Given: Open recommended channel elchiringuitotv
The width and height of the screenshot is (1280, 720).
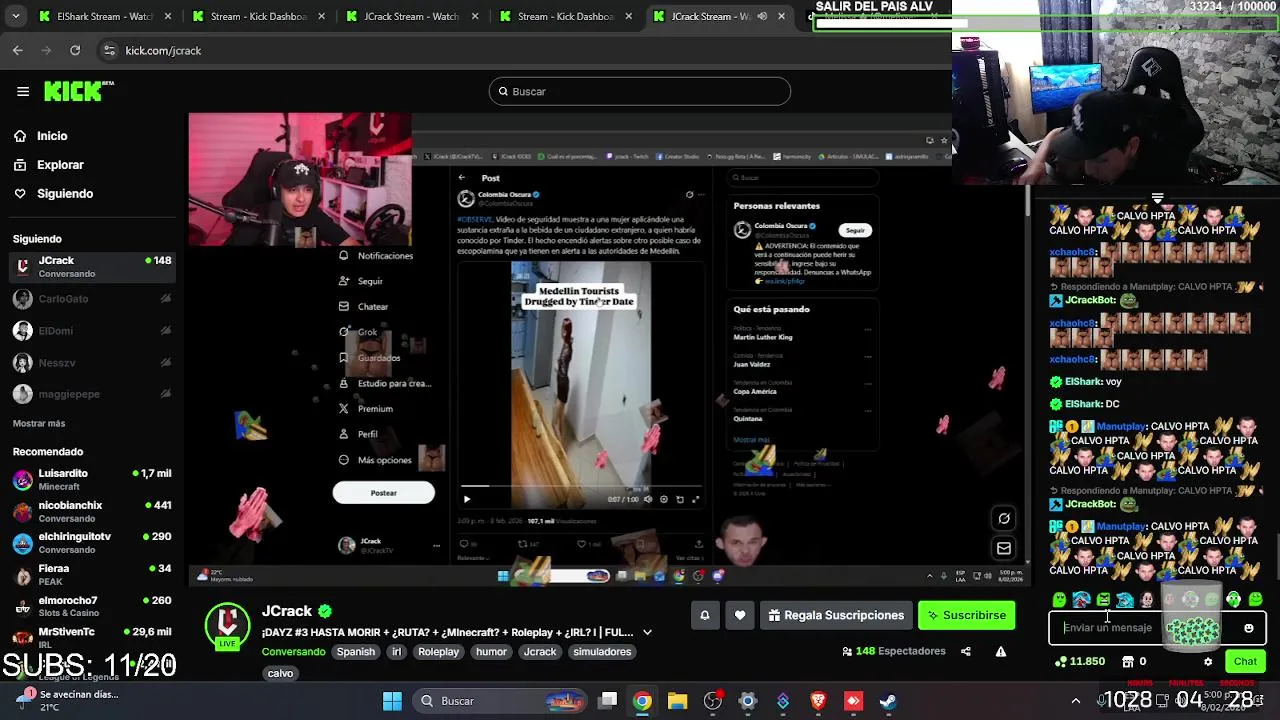Looking at the screenshot, I should click(92, 543).
